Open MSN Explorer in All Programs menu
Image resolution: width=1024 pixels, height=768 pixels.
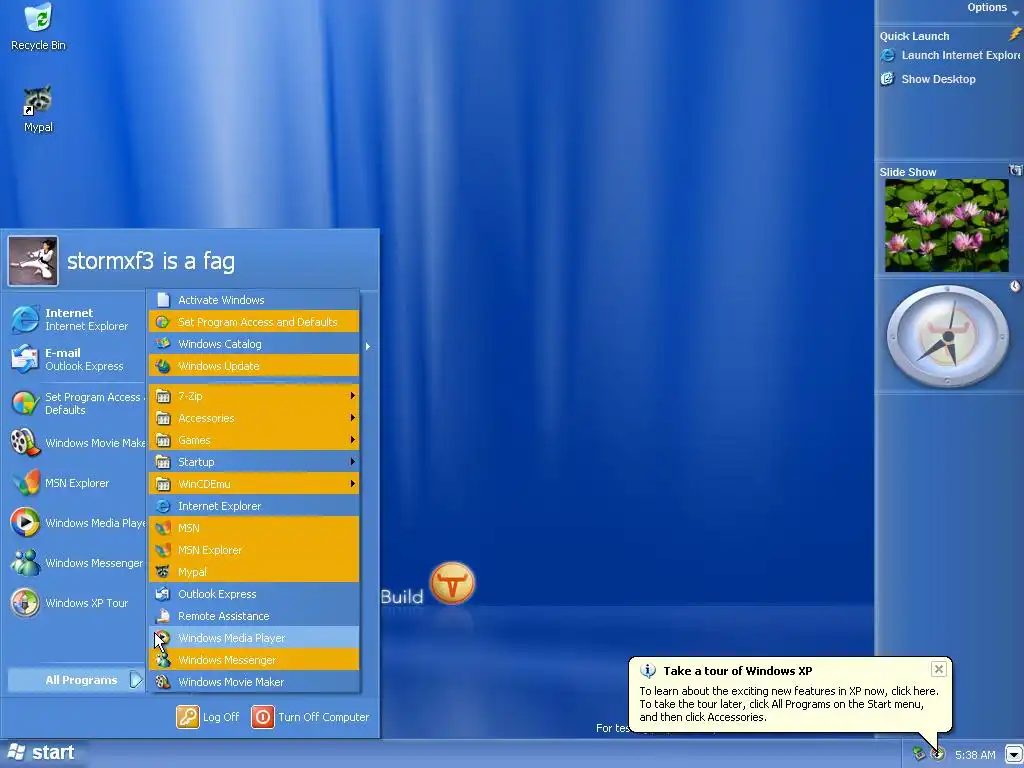pos(254,550)
